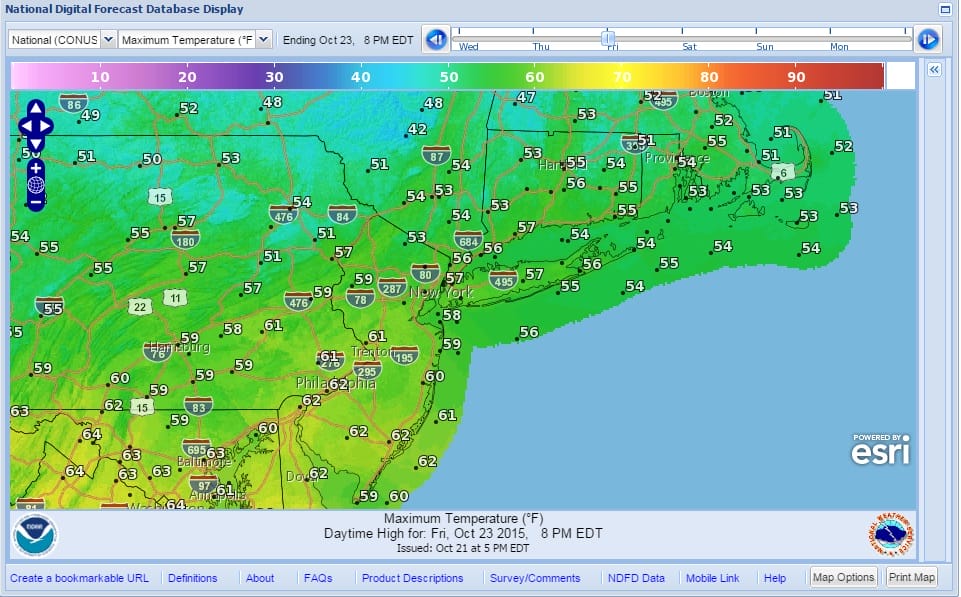Step back to previous forecast time
Screen dimensions: 961x597
click(436, 40)
